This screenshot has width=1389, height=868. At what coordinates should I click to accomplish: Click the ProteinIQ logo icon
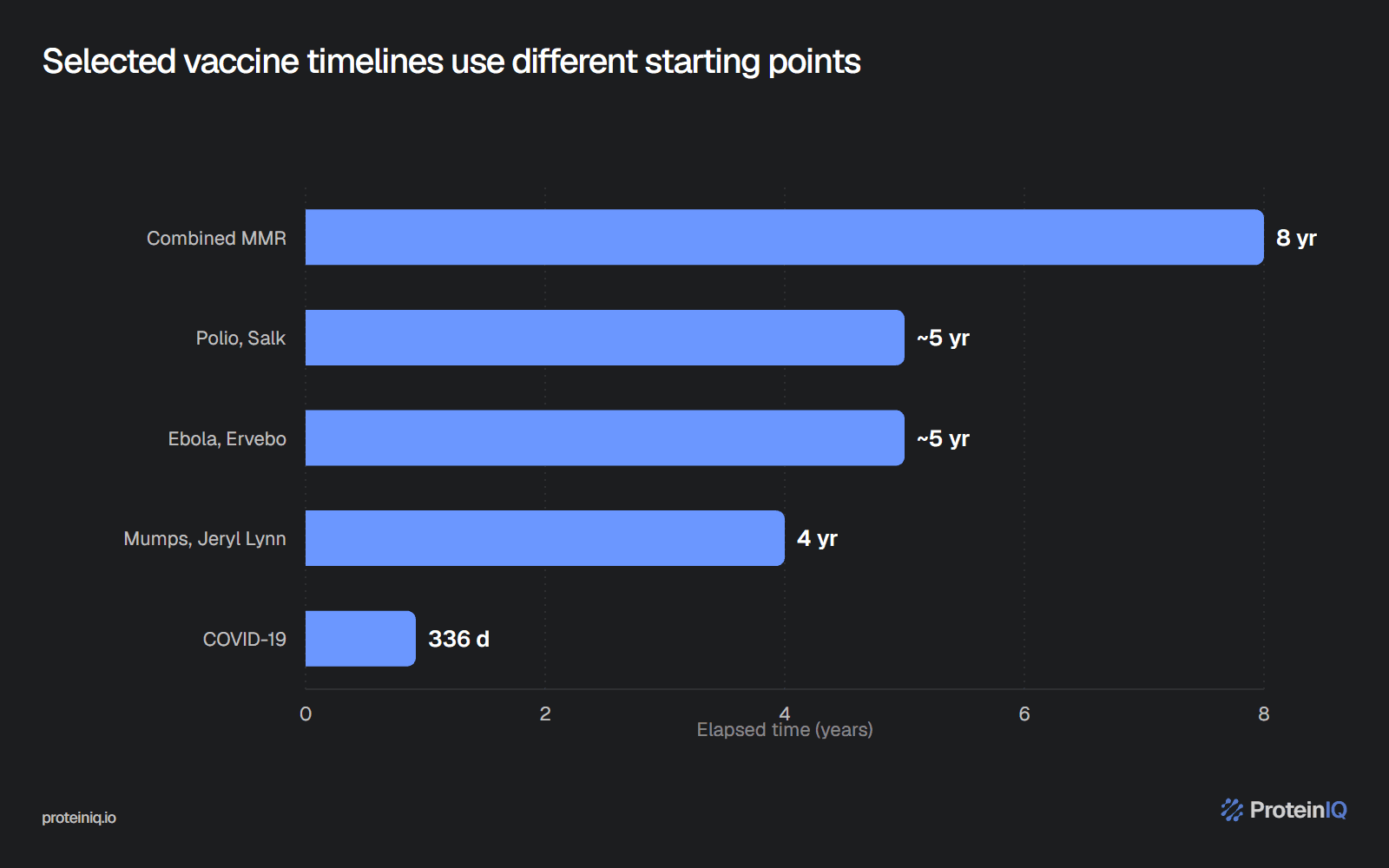coord(1232,810)
